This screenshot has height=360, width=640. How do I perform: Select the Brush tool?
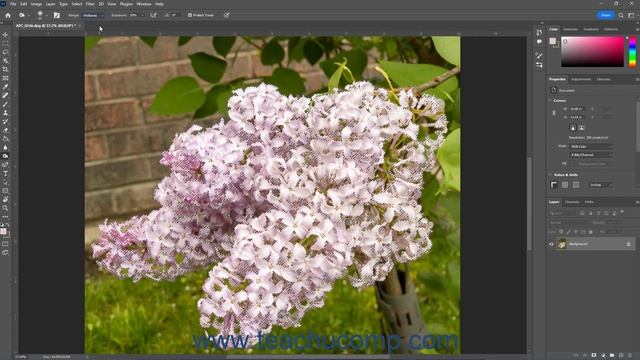click(x=5, y=104)
